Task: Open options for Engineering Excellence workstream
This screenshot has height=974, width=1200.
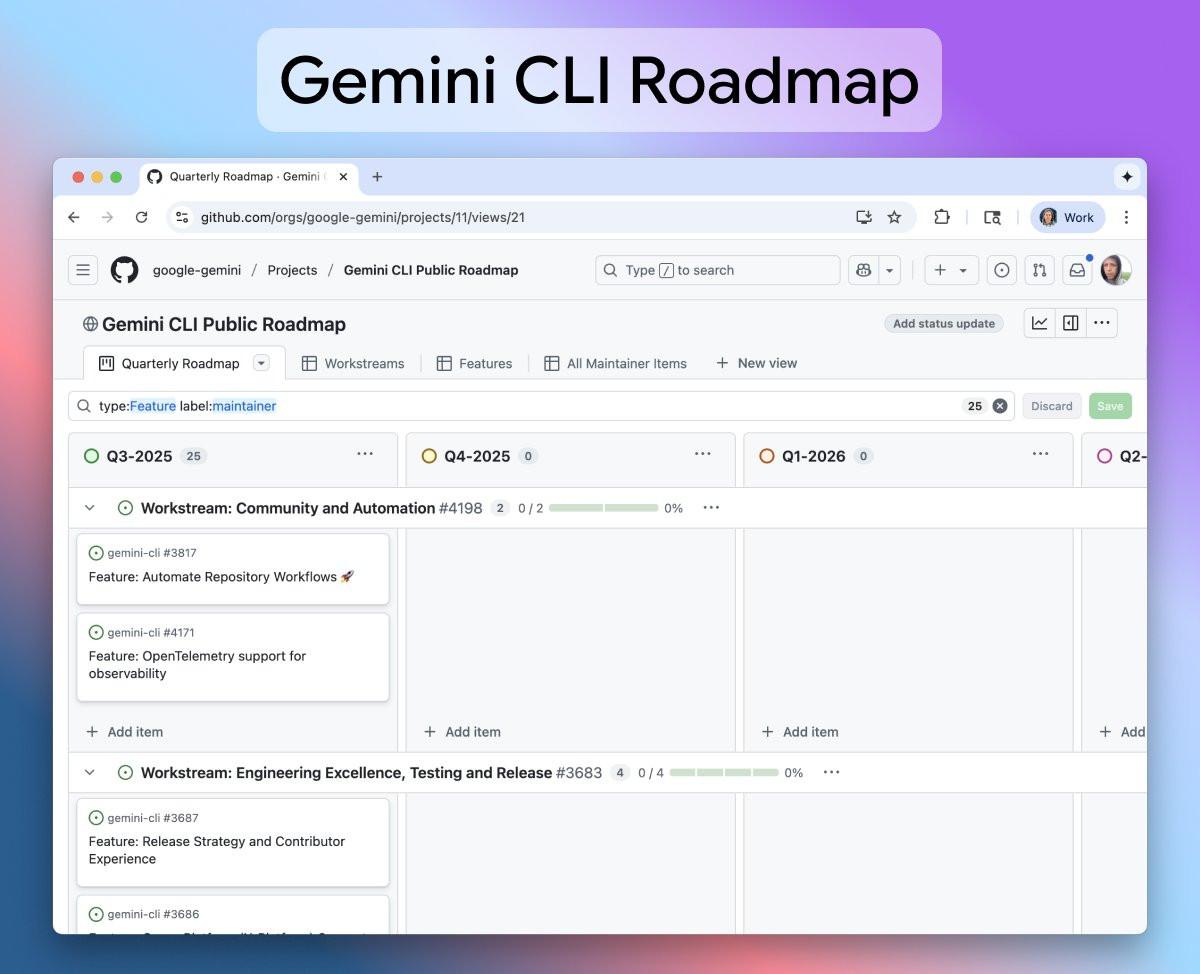Action: [x=831, y=773]
